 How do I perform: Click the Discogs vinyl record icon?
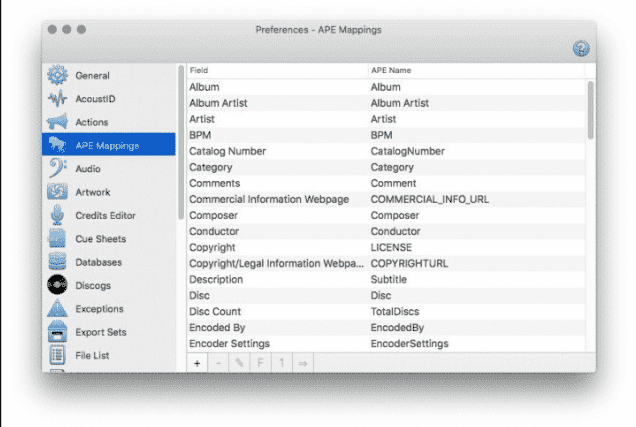coord(57,285)
